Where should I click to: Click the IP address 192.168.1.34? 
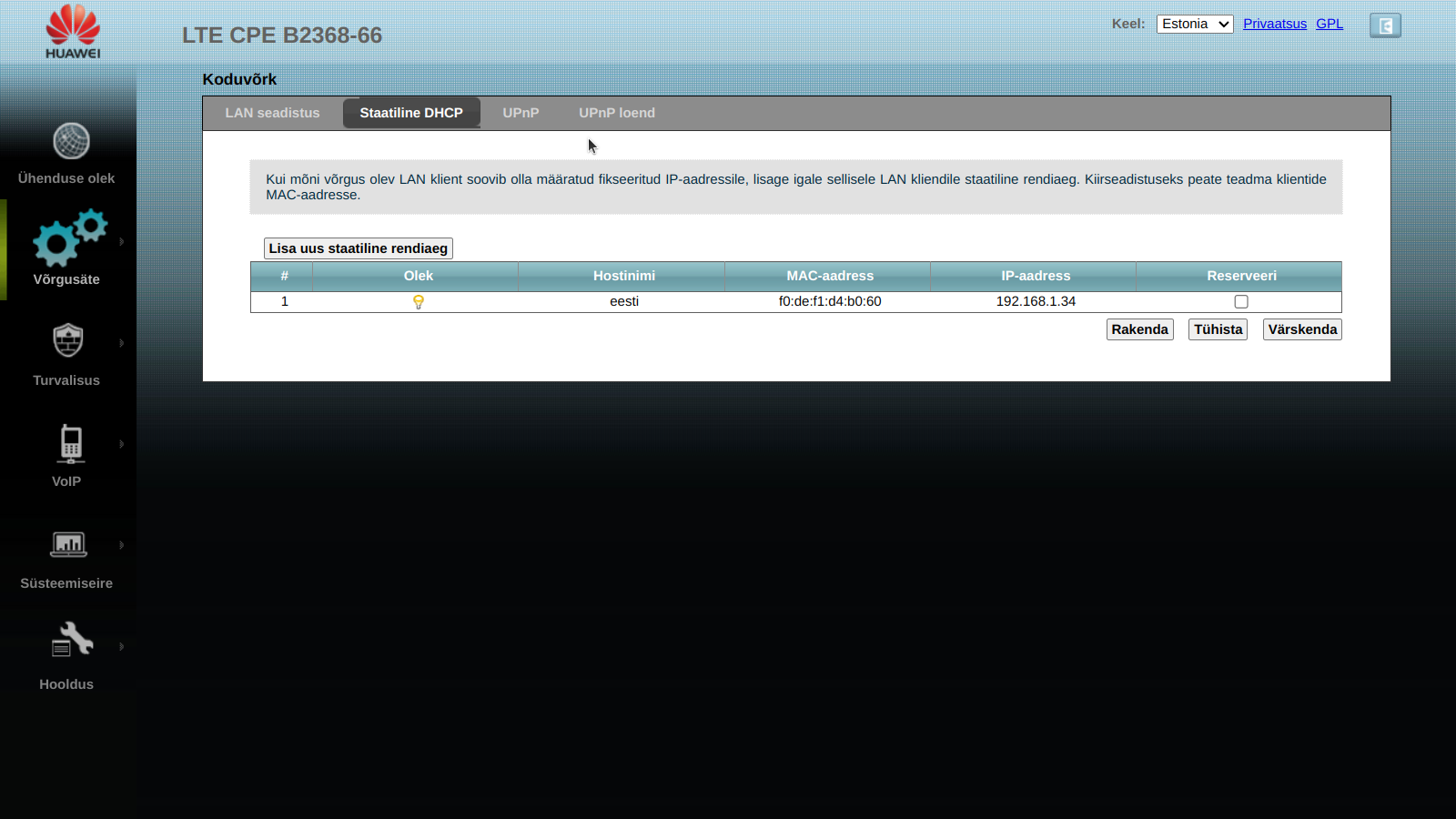(x=1036, y=301)
